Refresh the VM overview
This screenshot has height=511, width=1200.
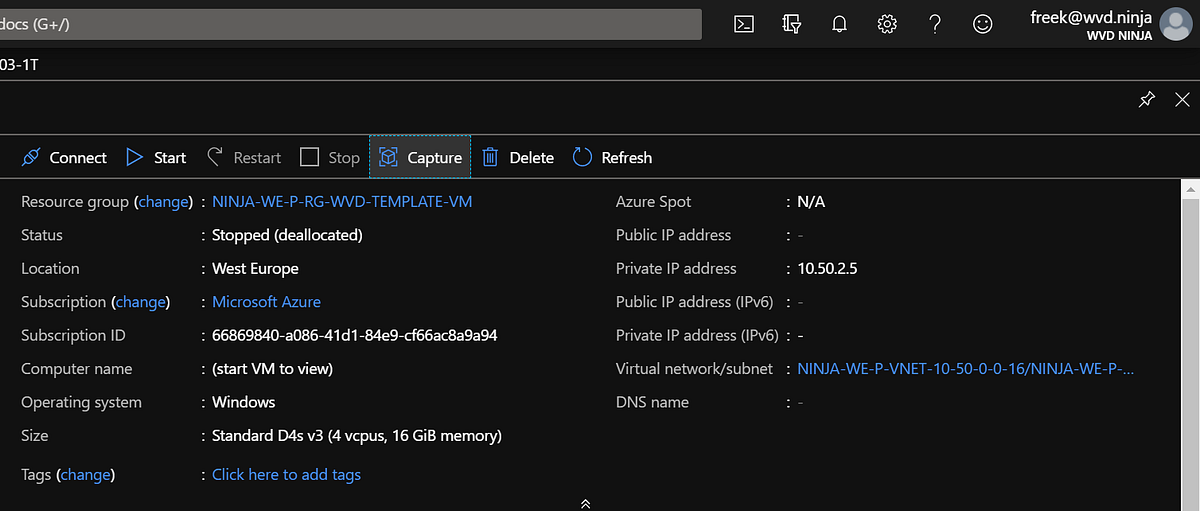[612, 158]
